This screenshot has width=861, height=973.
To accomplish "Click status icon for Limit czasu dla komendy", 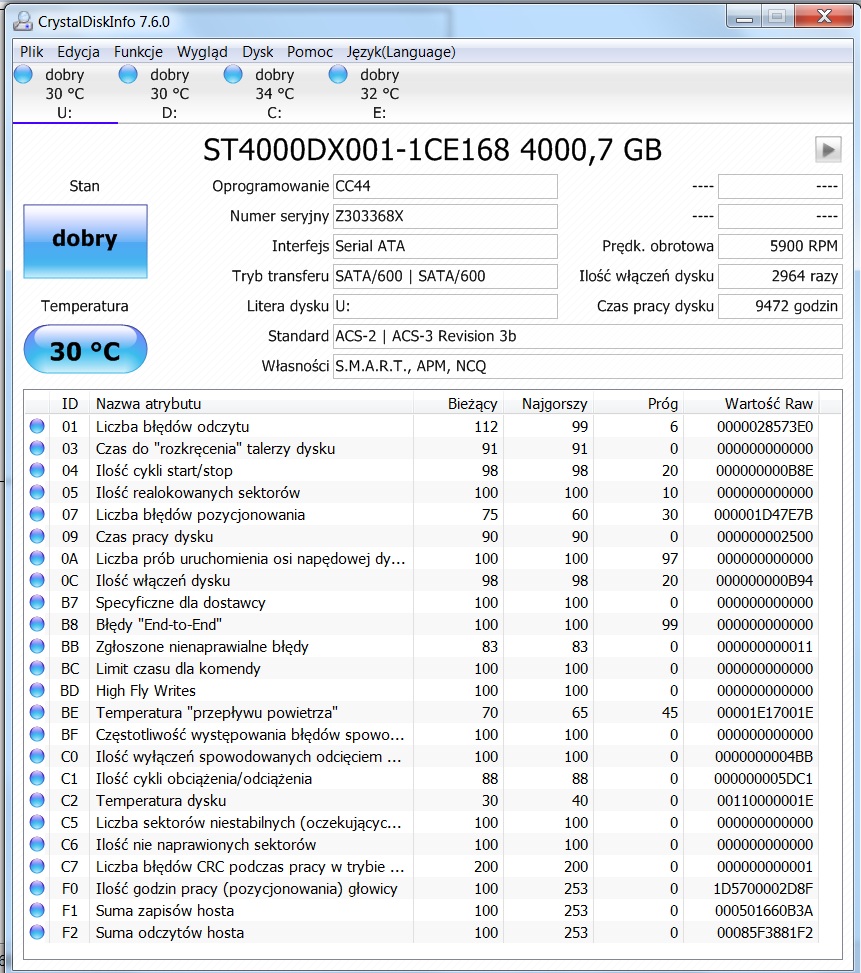I will tap(37, 668).
